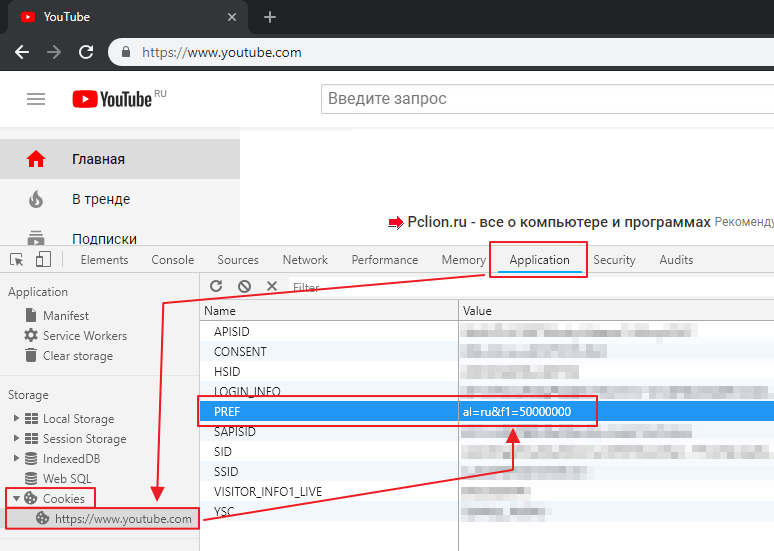The image size is (774, 551).
Task: Click the home icon beside Главная
Action: click(36, 159)
